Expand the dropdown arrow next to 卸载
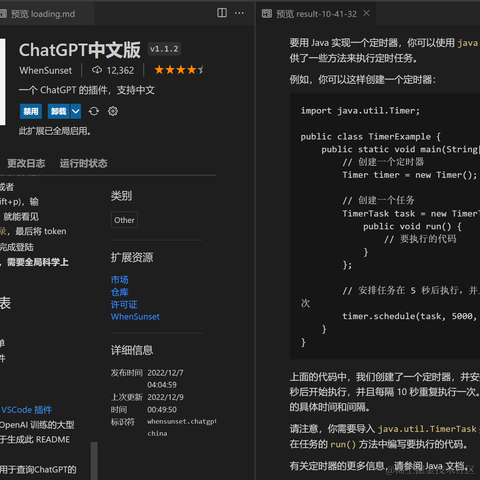Viewport: 480px width, 480px height. coord(76,111)
